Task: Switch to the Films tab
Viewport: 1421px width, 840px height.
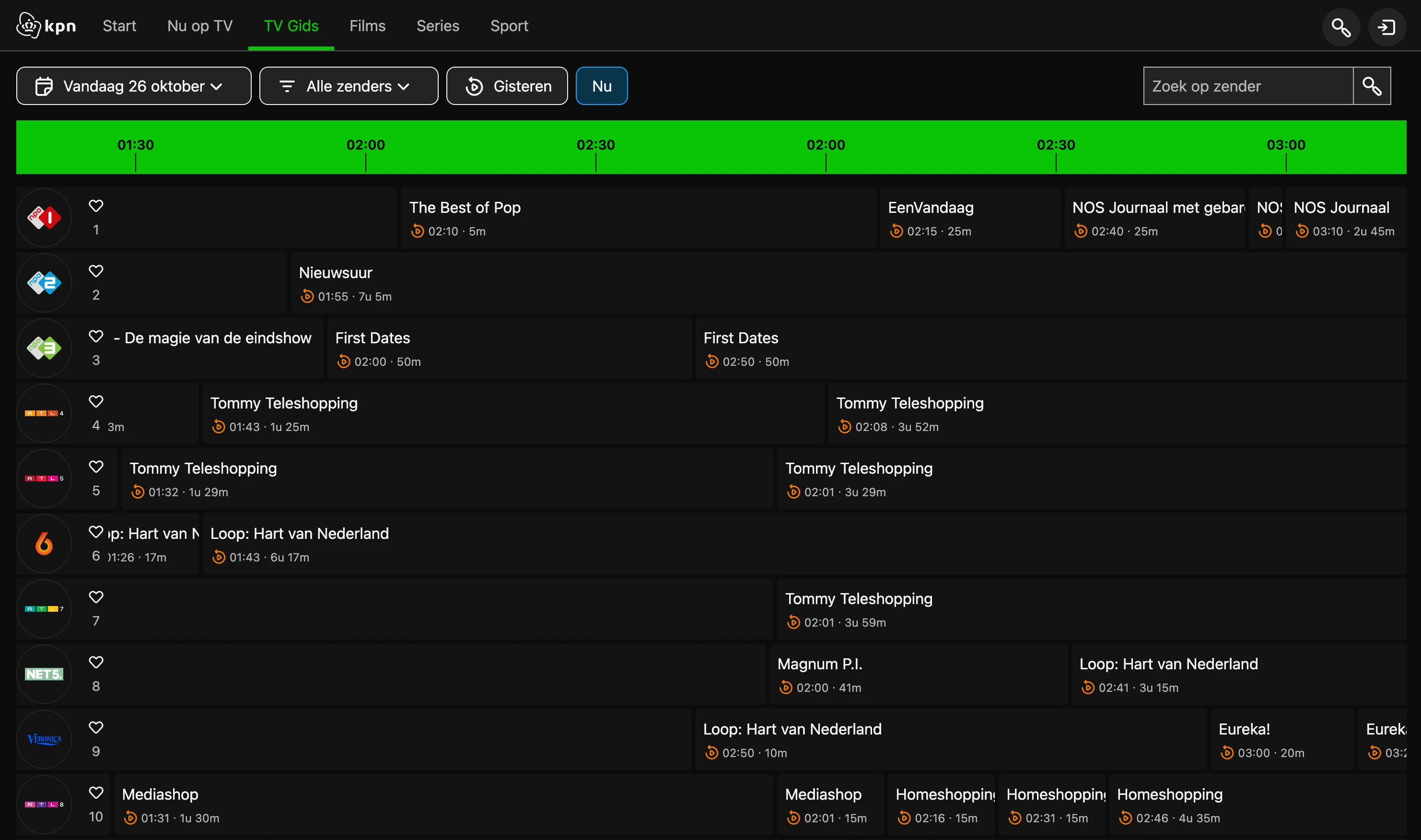Action: point(367,26)
